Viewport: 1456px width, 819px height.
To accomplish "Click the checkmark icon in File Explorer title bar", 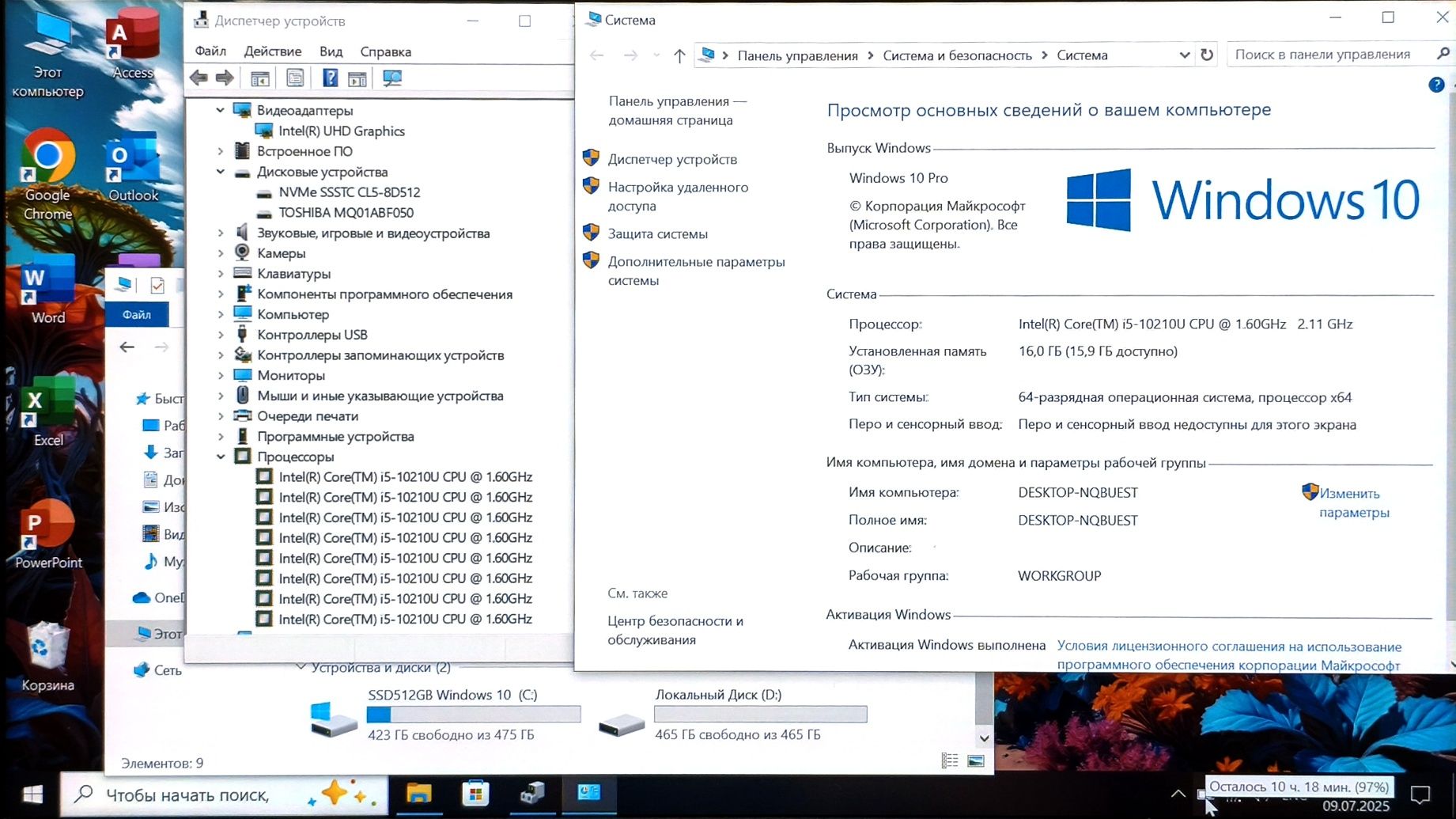I will (x=157, y=285).
